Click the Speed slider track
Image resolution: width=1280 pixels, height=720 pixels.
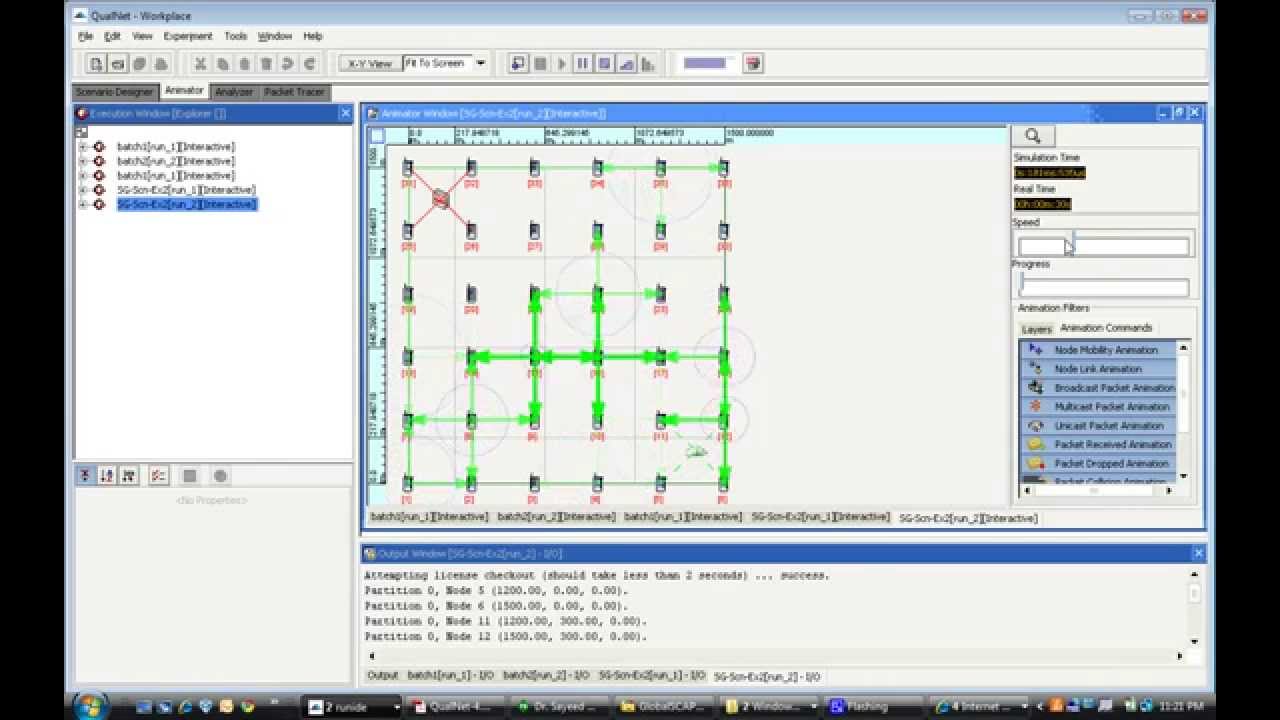point(1103,246)
